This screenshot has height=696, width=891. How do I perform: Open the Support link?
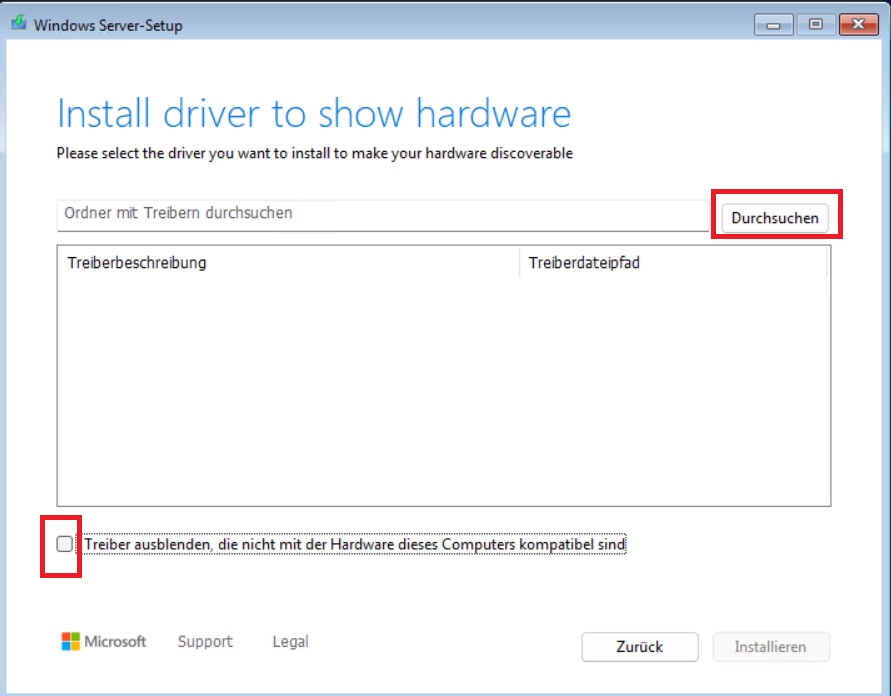tap(205, 642)
